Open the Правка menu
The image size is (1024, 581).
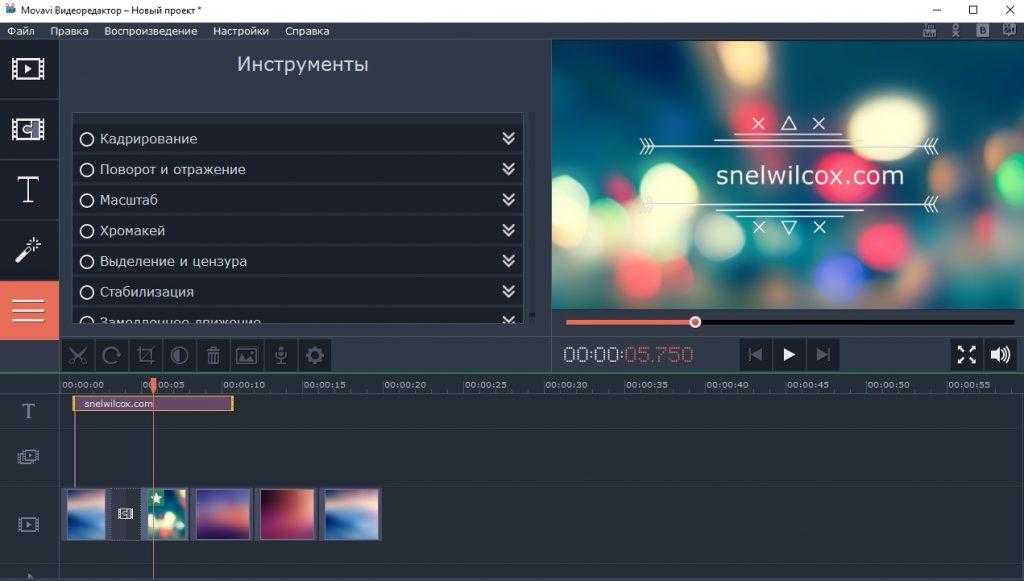tap(69, 31)
